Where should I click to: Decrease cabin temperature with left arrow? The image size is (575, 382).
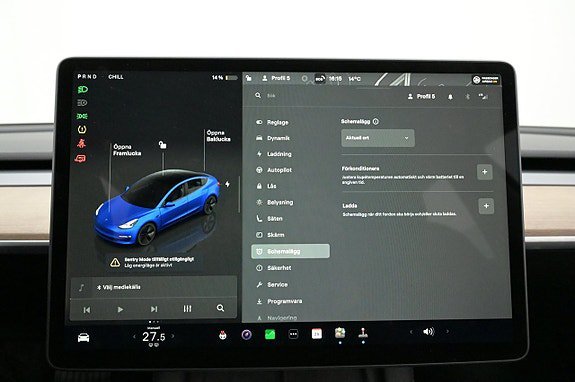tap(134, 336)
